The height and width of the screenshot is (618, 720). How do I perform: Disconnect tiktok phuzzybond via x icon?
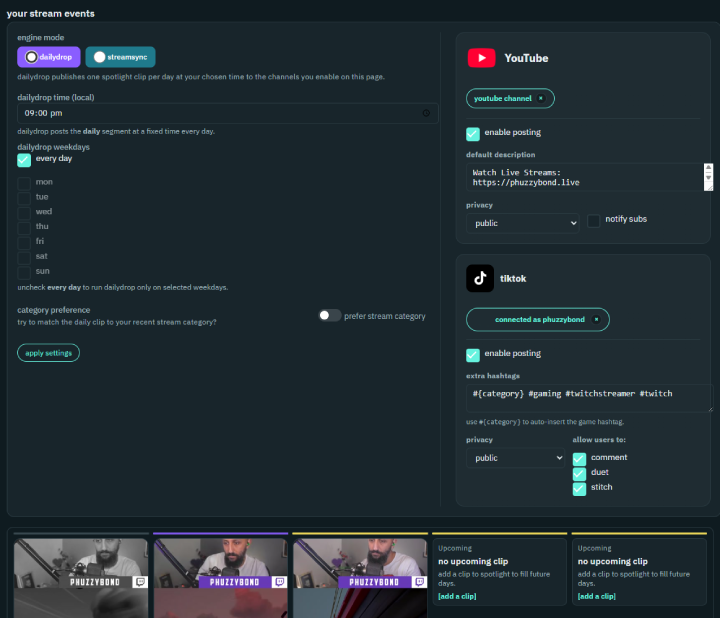[596, 319]
